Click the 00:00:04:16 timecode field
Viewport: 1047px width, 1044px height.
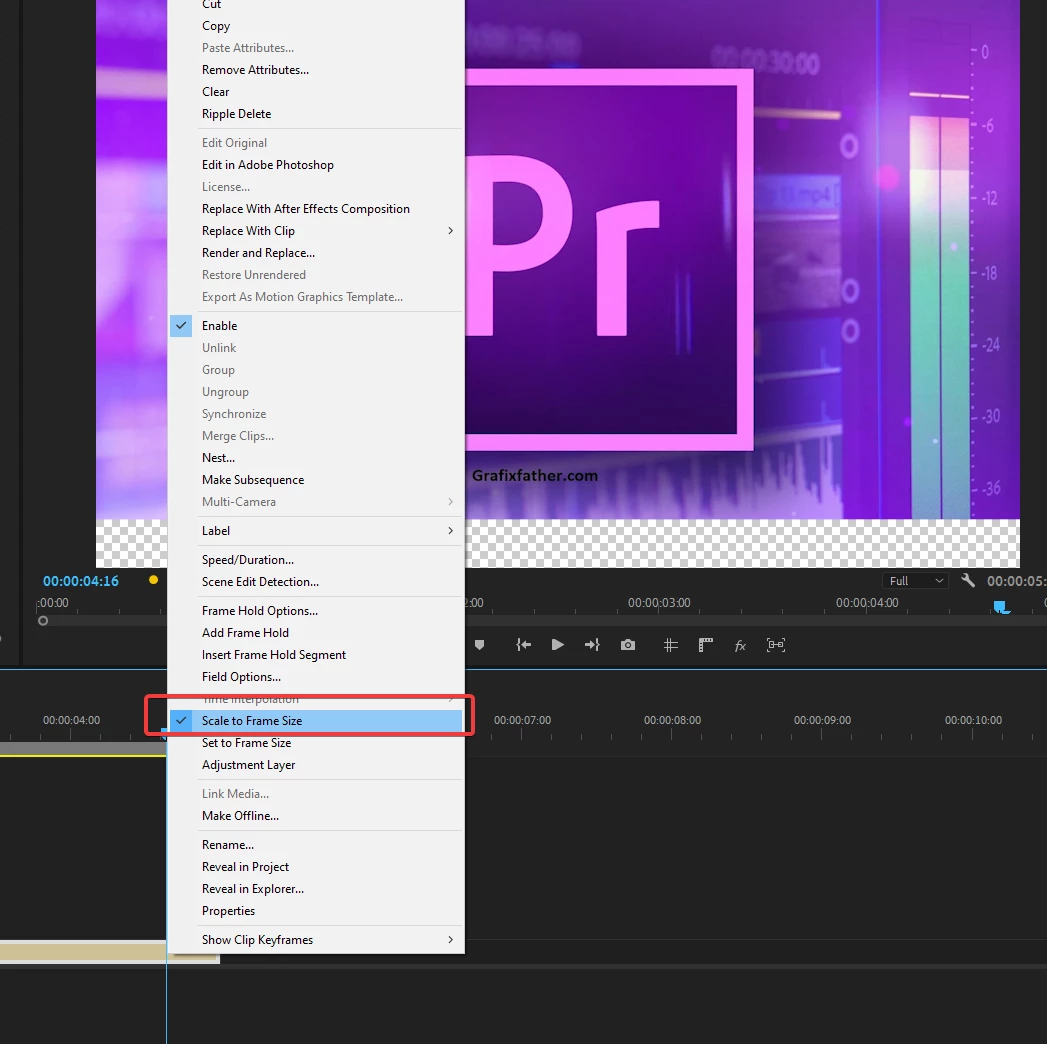point(81,581)
